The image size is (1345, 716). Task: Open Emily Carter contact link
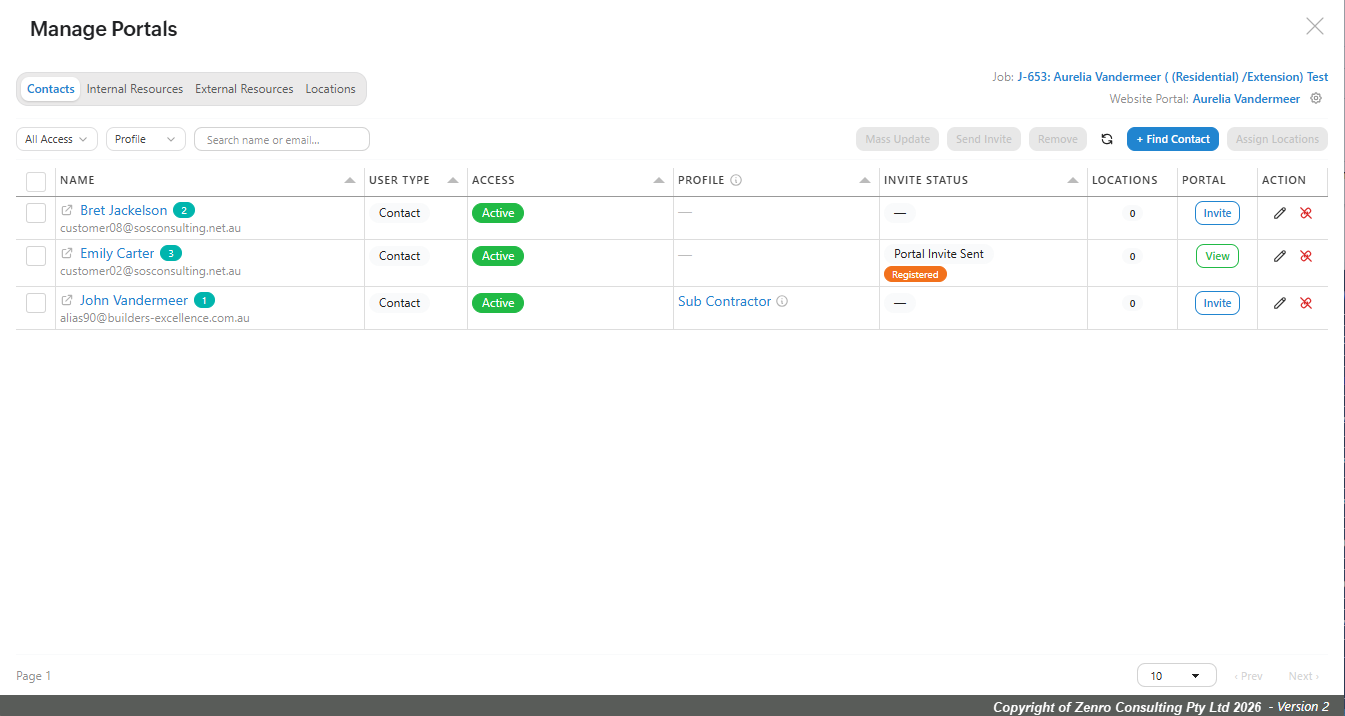[117, 254]
